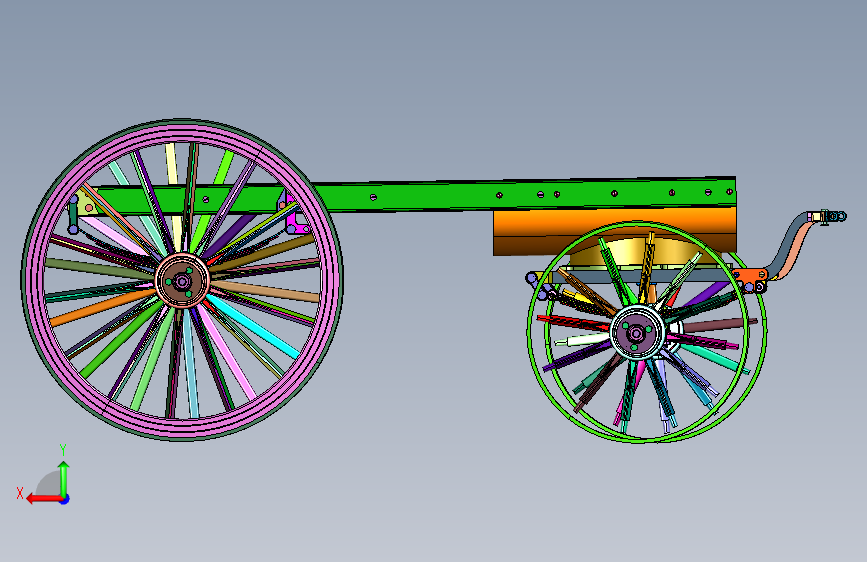The height and width of the screenshot is (562, 867).
Task: Click the red X axis arrow of the triad
Action: [x=43, y=499]
